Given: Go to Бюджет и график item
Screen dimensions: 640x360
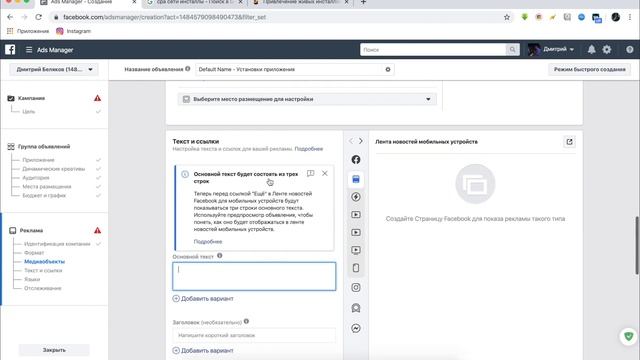Looking at the screenshot, I should pyautogui.click(x=44, y=196).
